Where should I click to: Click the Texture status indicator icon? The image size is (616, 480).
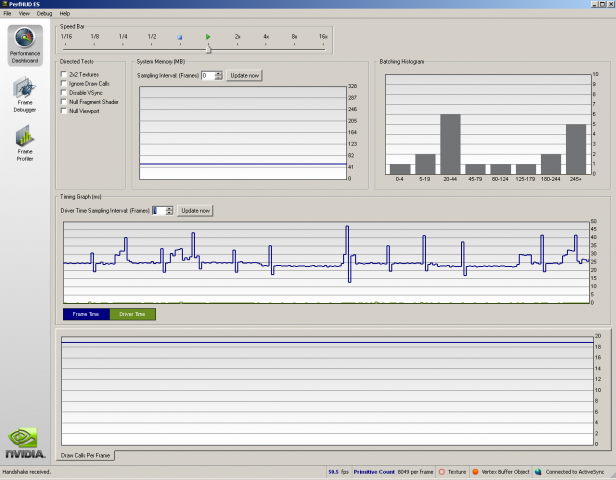click(x=442, y=471)
